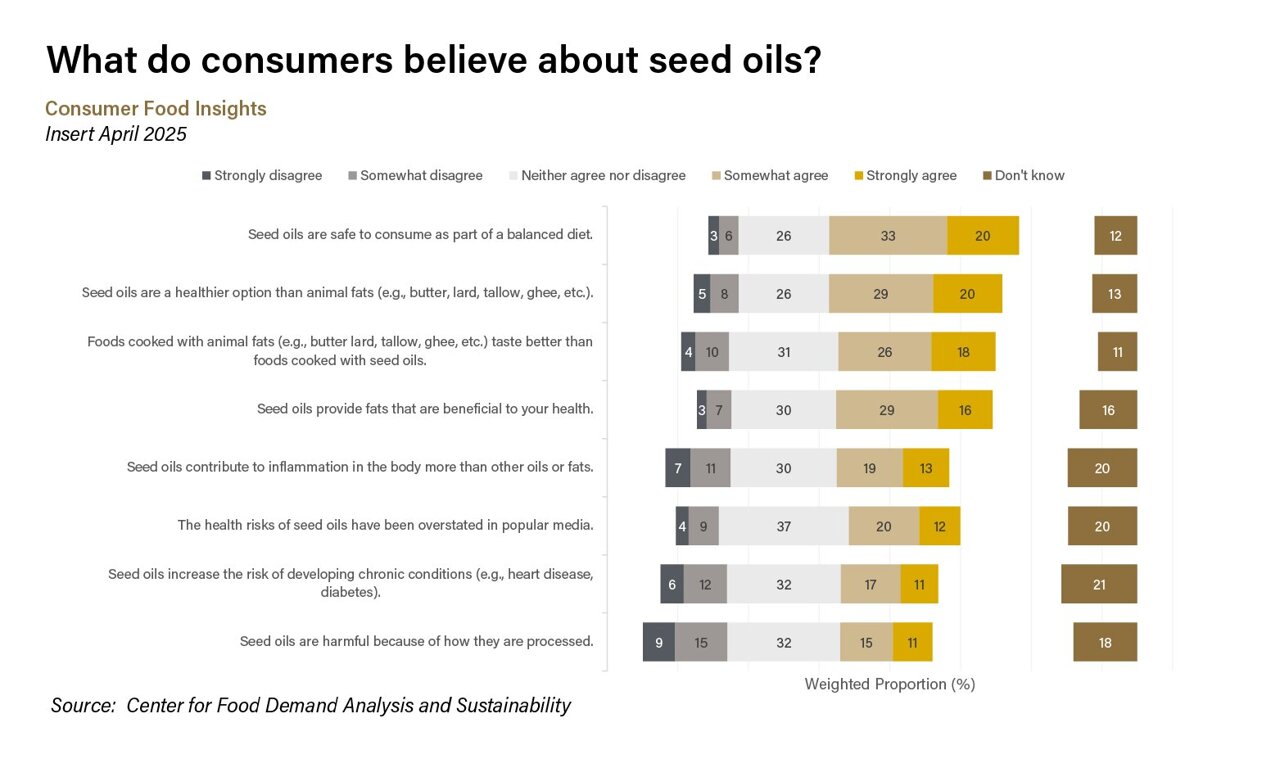Viewport: 1280px width, 768px height.
Task: Click the Strongly agree segment showing 18
Action: pyautogui.click(x=963, y=352)
